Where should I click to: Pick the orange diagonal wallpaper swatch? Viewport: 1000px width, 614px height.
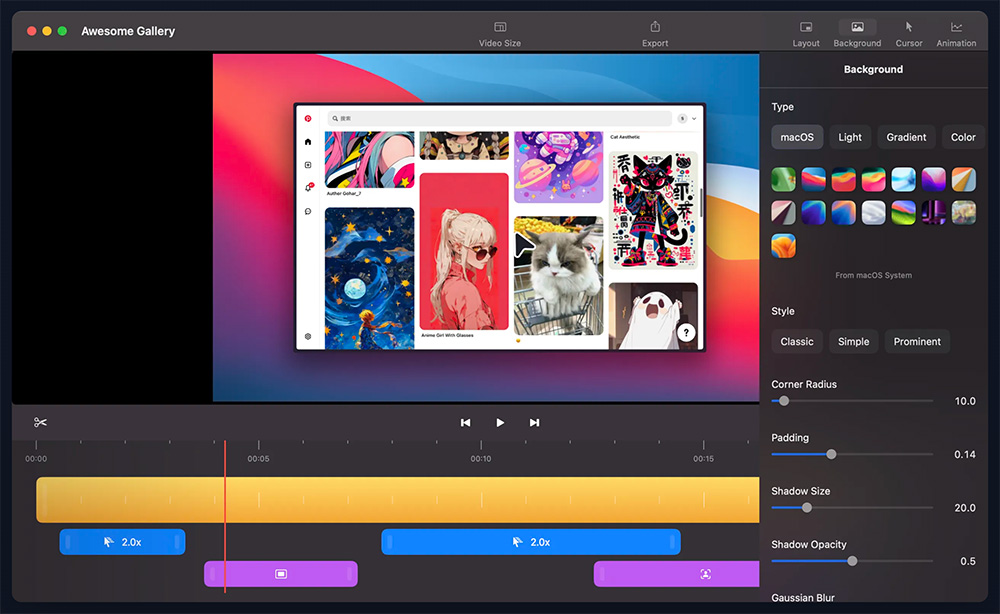point(964,180)
